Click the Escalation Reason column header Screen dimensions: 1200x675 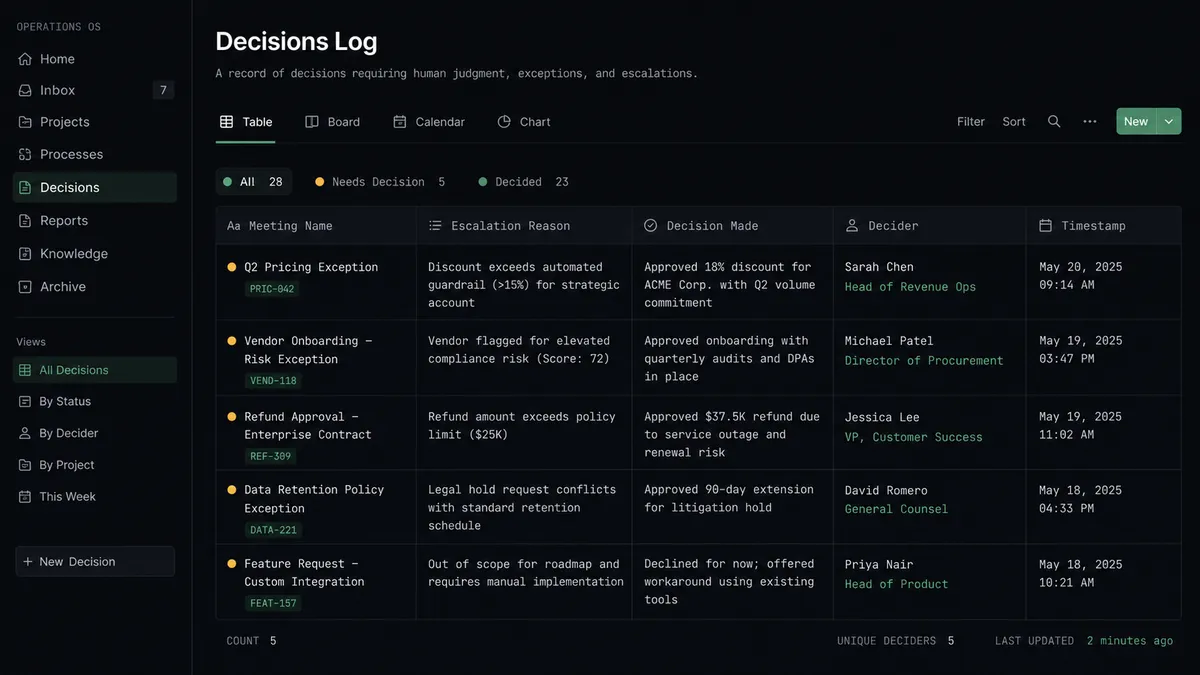[524, 226]
